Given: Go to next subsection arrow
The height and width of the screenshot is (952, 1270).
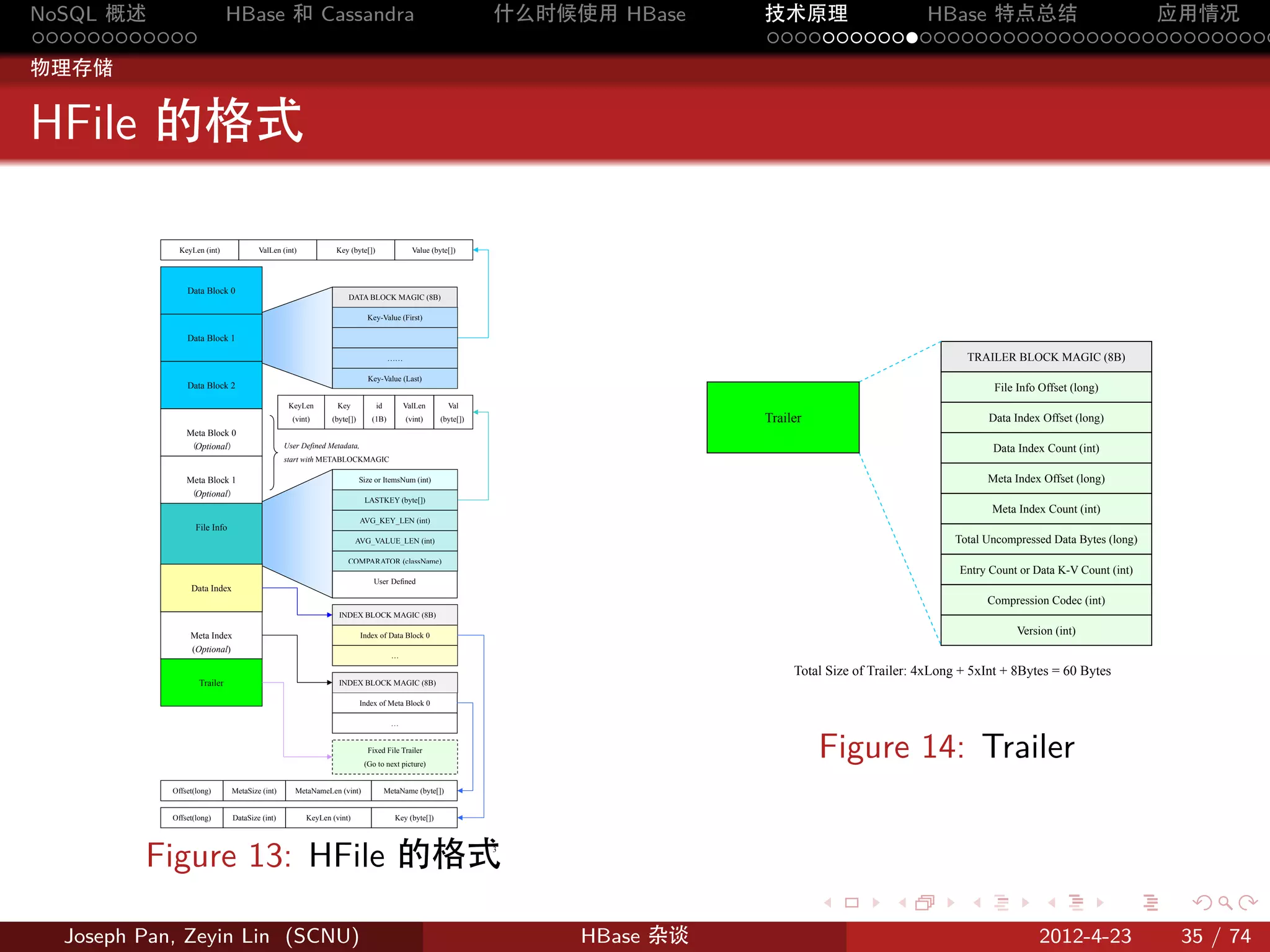Looking at the screenshot, I should pyautogui.click(x=1026, y=902).
